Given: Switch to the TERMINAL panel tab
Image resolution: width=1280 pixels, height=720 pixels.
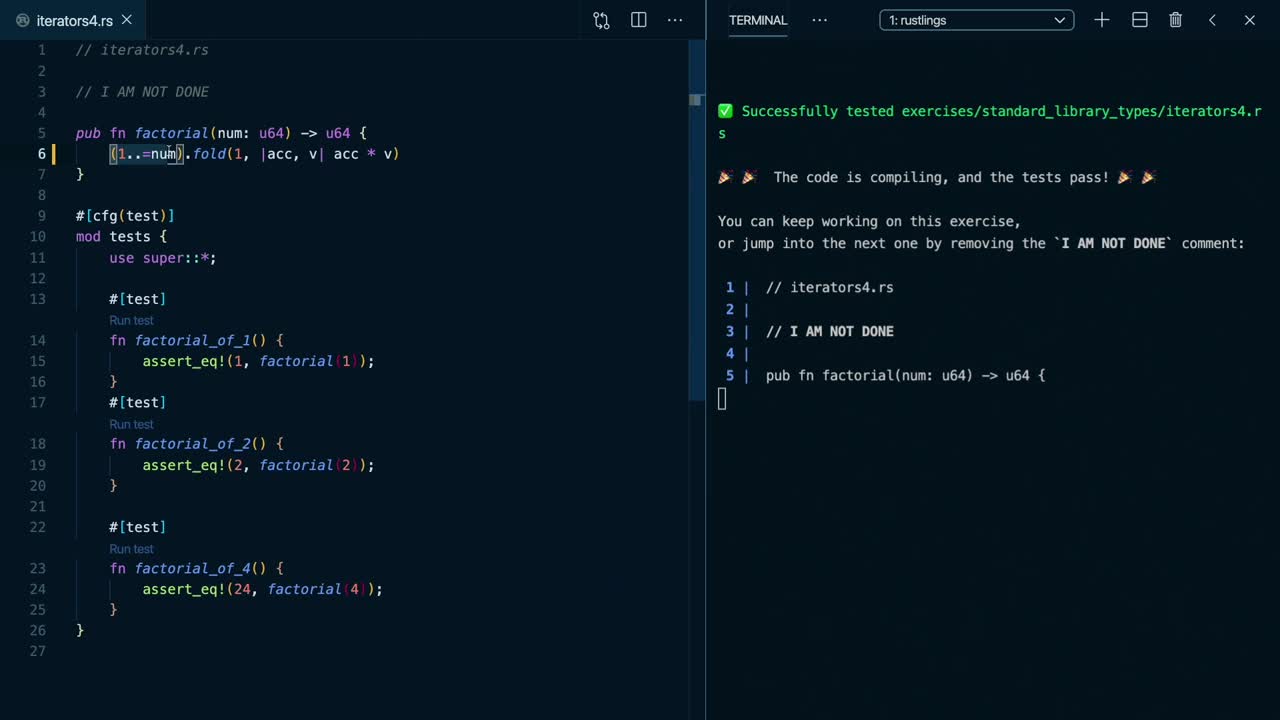Looking at the screenshot, I should point(758,20).
